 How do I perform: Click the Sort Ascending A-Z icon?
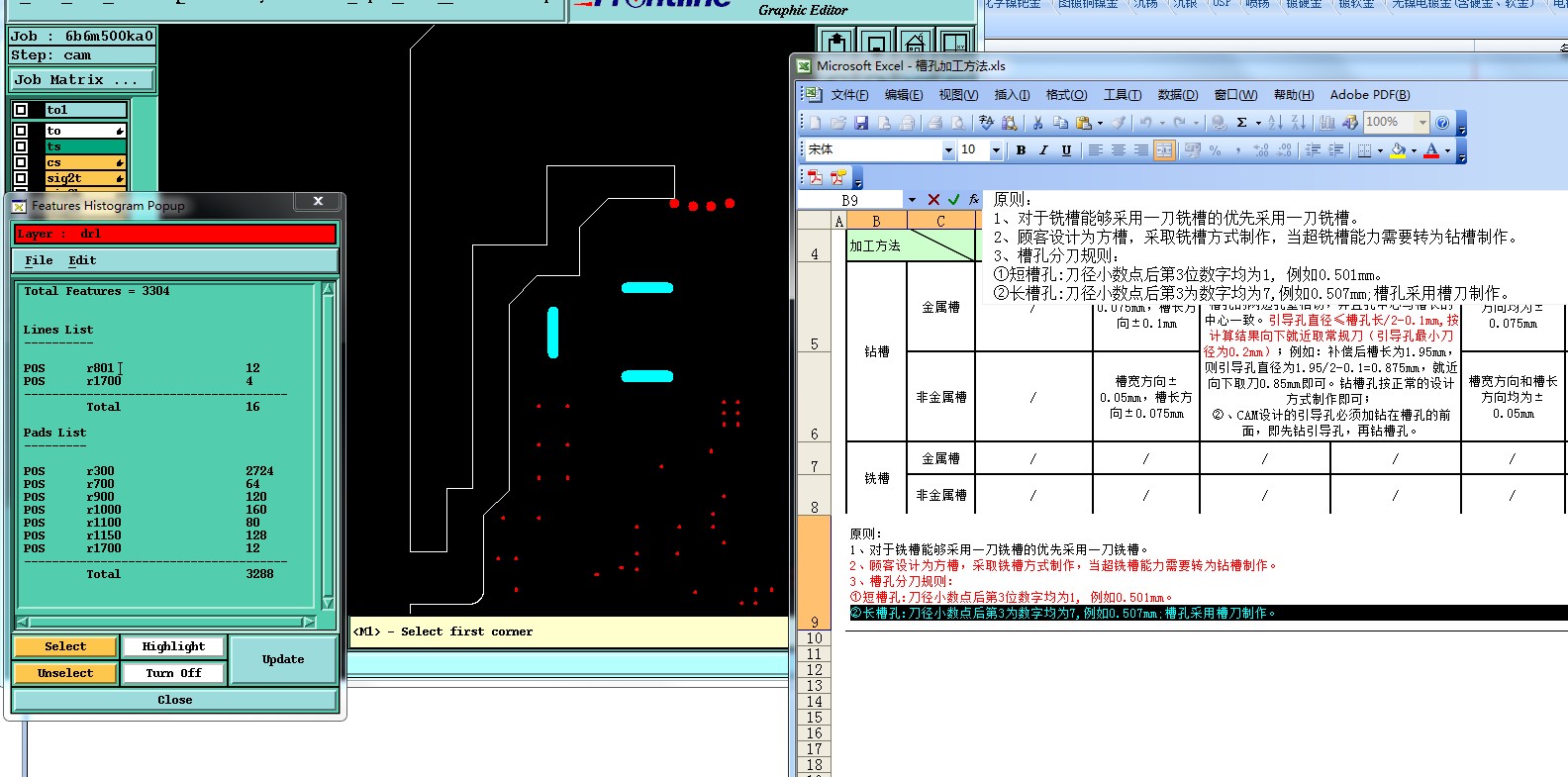coord(1275,123)
